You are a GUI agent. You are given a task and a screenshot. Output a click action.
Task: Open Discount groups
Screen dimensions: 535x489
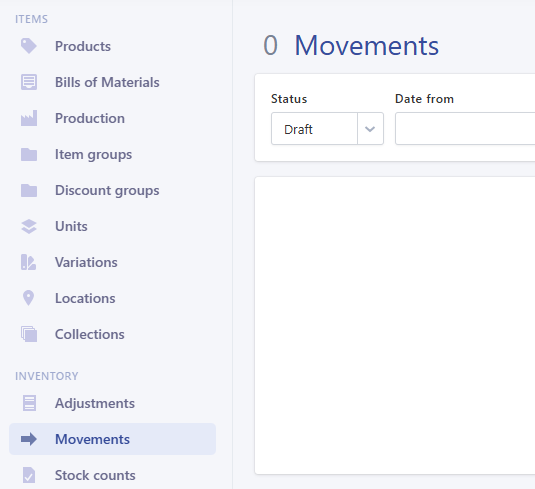(107, 190)
